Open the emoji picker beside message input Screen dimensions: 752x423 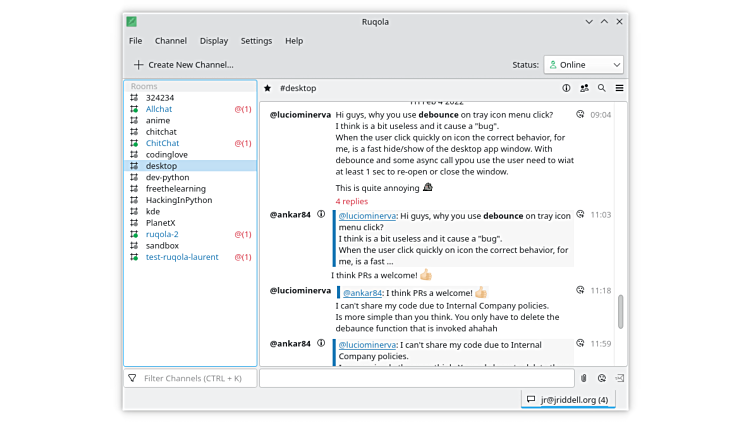point(602,378)
